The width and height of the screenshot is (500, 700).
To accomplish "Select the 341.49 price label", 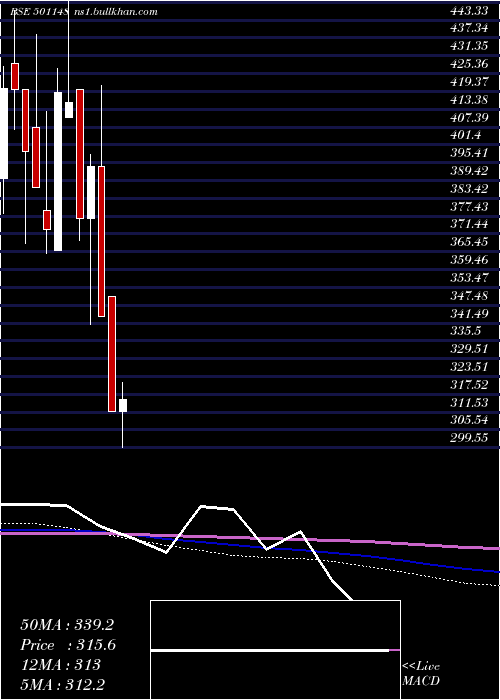I will click(469, 314).
